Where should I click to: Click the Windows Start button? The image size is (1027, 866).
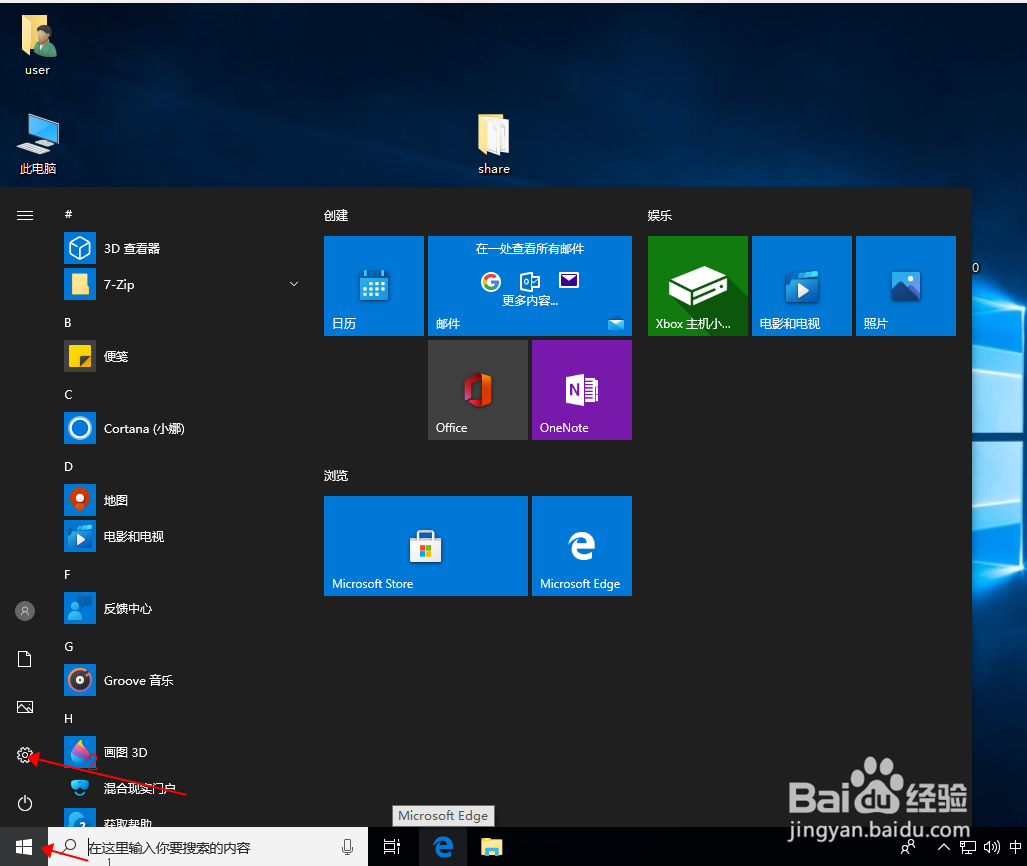(x=24, y=847)
